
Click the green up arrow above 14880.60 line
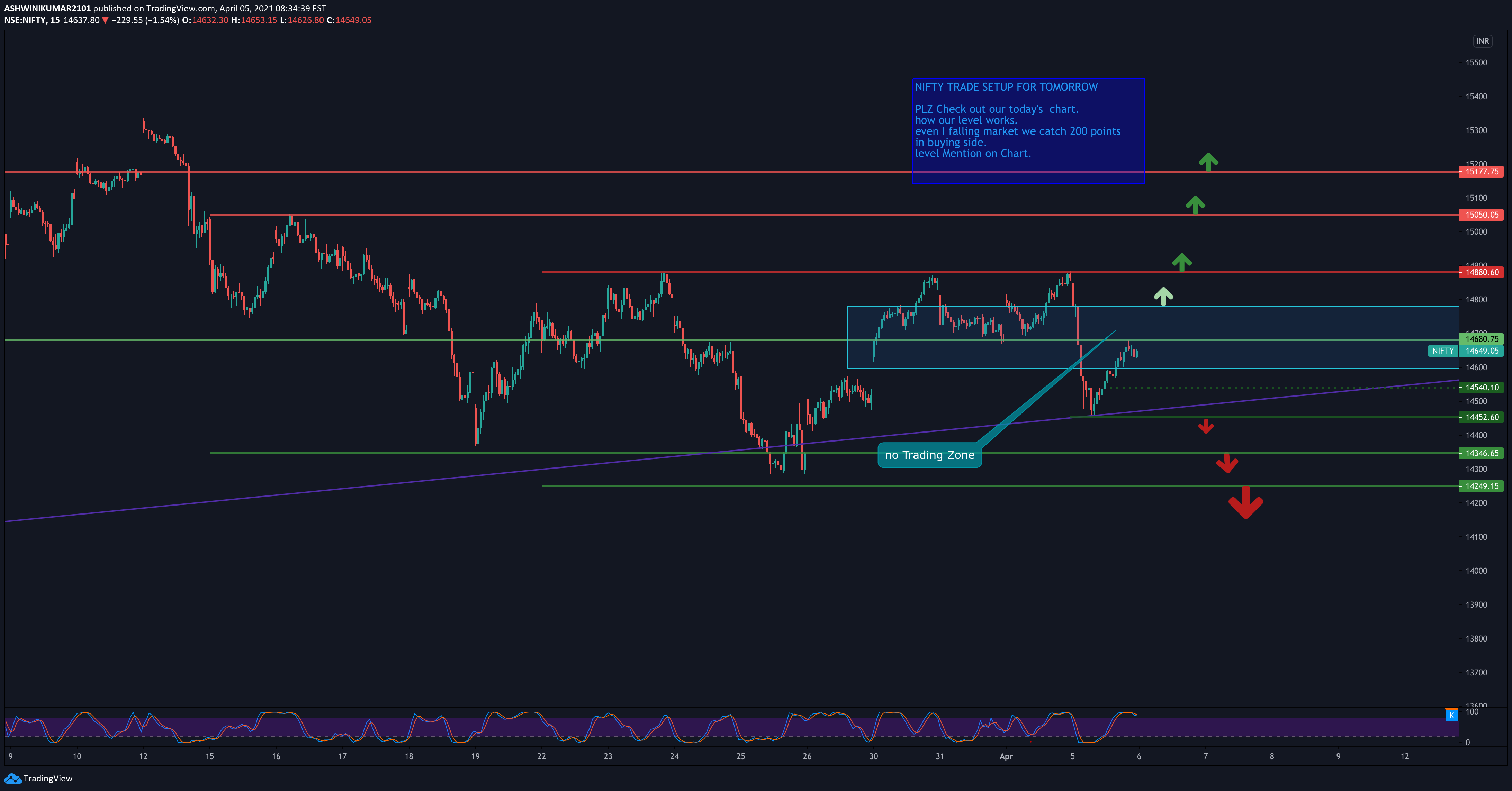(1181, 262)
